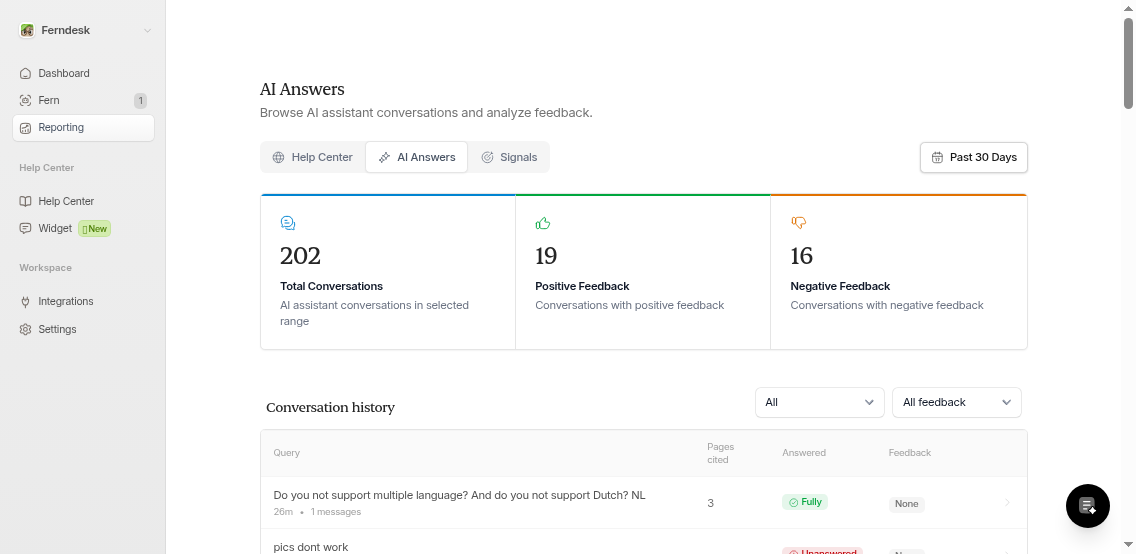The height and width of the screenshot is (554, 1136).
Task: Click the thumbs-up Positive Feedback icon
Action: point(543,223)
